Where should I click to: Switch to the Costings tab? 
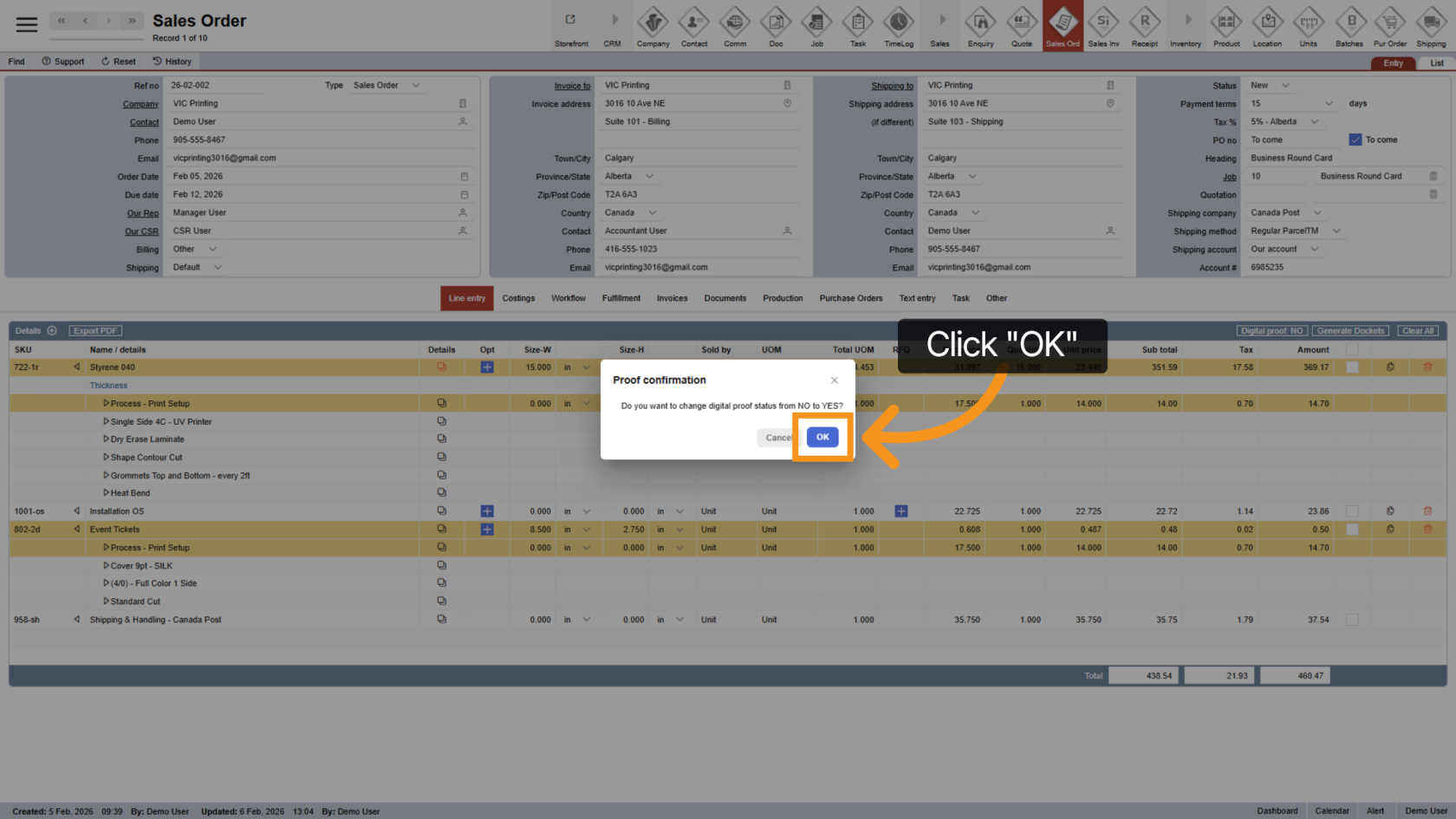pos(518,298)
